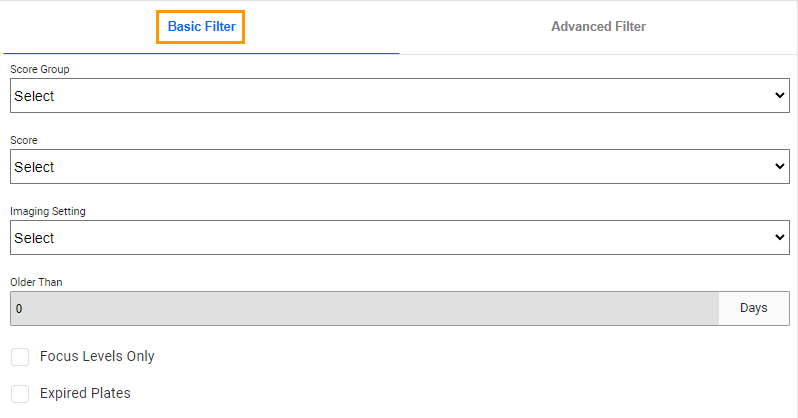Click the Older Than number field
The height and width of the screenshot is (418, 798).
pyautogui.click(x=364, y=309)
